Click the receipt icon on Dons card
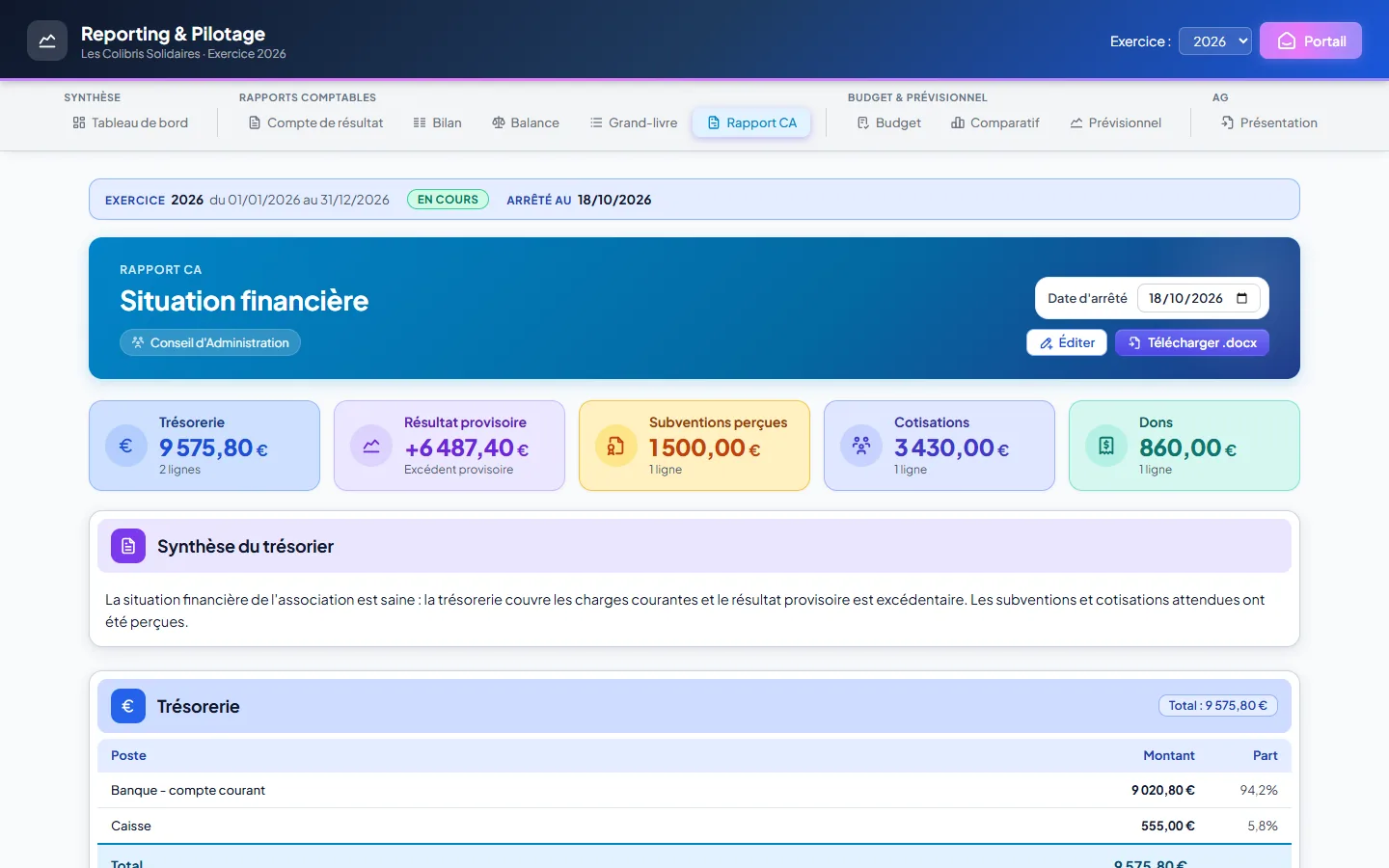Image resolution: width=1389 pixels, height=868 pixels. (1106, 446)
